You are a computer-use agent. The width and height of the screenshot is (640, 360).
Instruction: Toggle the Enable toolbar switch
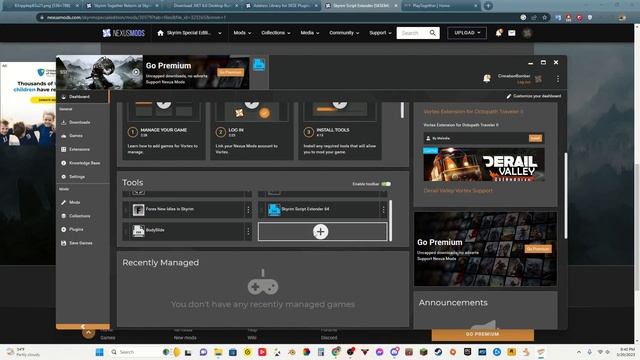click(386, 184)
